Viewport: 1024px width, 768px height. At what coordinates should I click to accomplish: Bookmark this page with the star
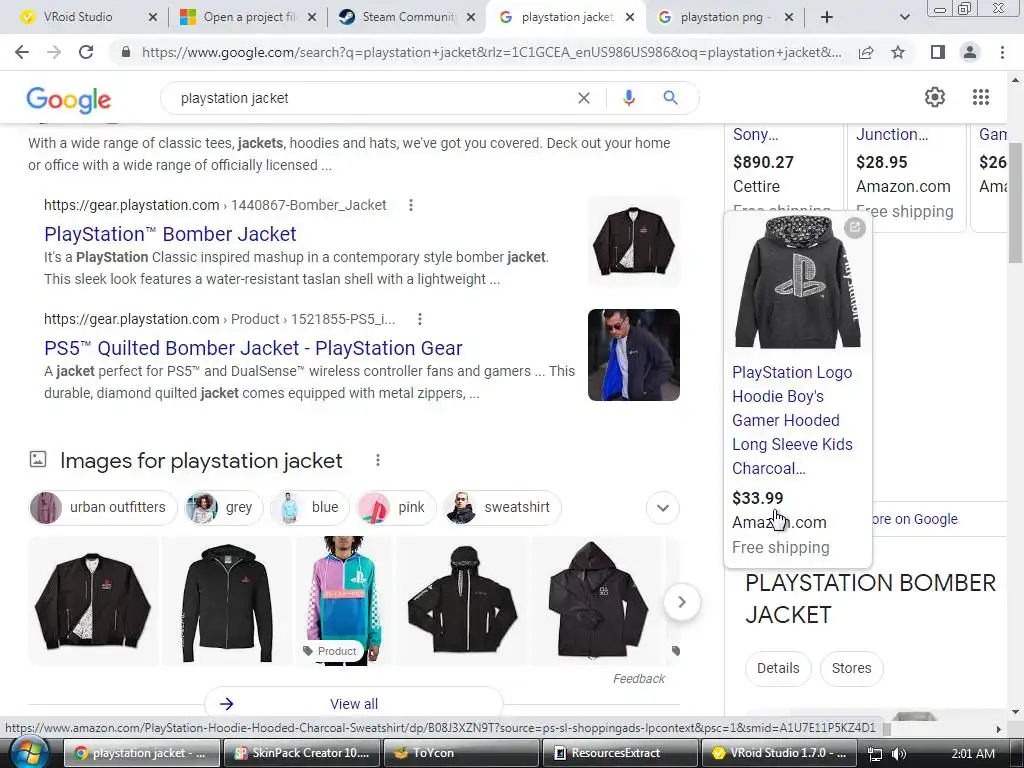898,52
